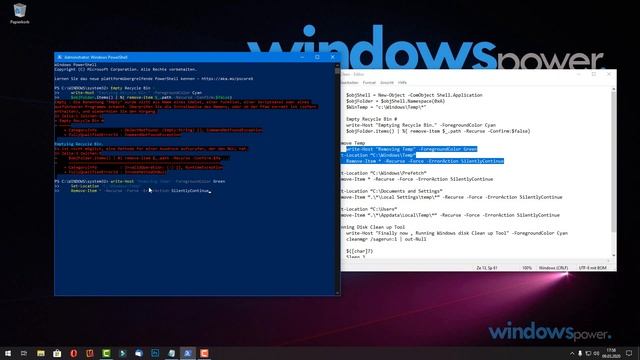
Task: Maximize the Notepad editor window
Action: click(x=594, y=74)
